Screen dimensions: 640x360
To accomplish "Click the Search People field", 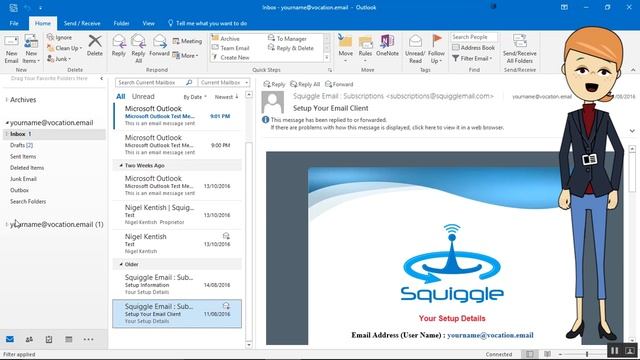I will (x=474, y=37).
